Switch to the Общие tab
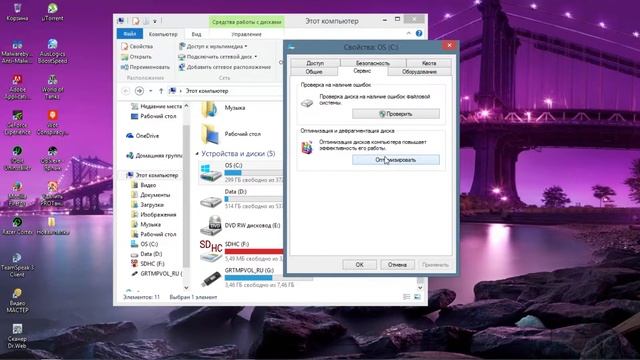This screenshot has height=360, width=640. click(x=314, y=72)
